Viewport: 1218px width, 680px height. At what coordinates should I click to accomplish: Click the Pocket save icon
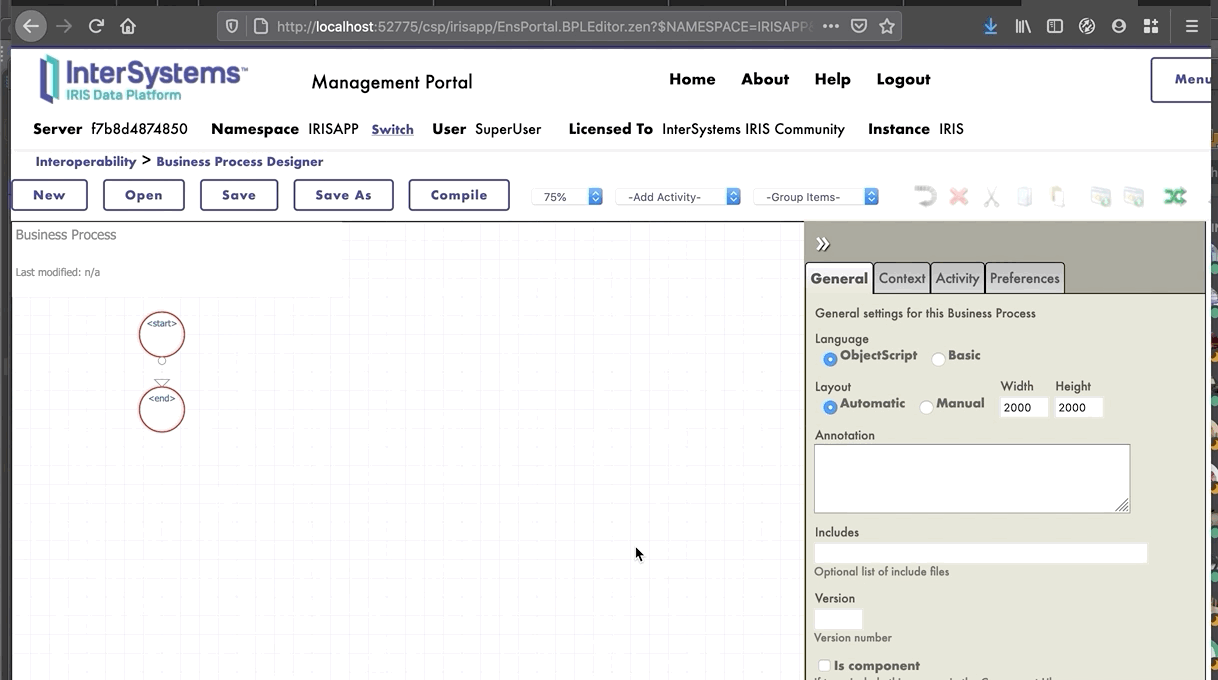point(859,27)
